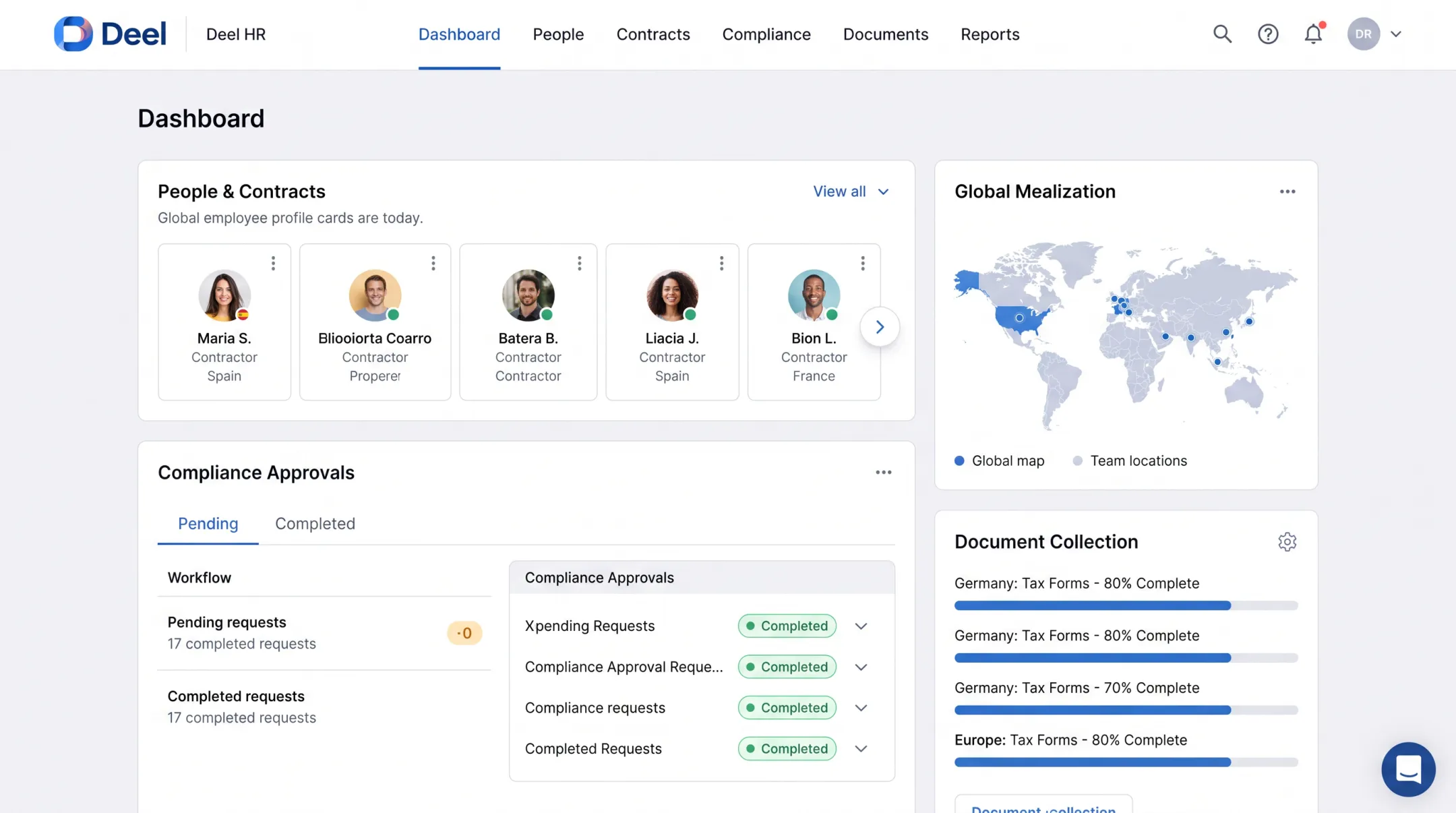This screenshot has width=1456, height=813.
Task: Open the help question mark icon
Action: pyautogui.click(x=1268, y=34)
